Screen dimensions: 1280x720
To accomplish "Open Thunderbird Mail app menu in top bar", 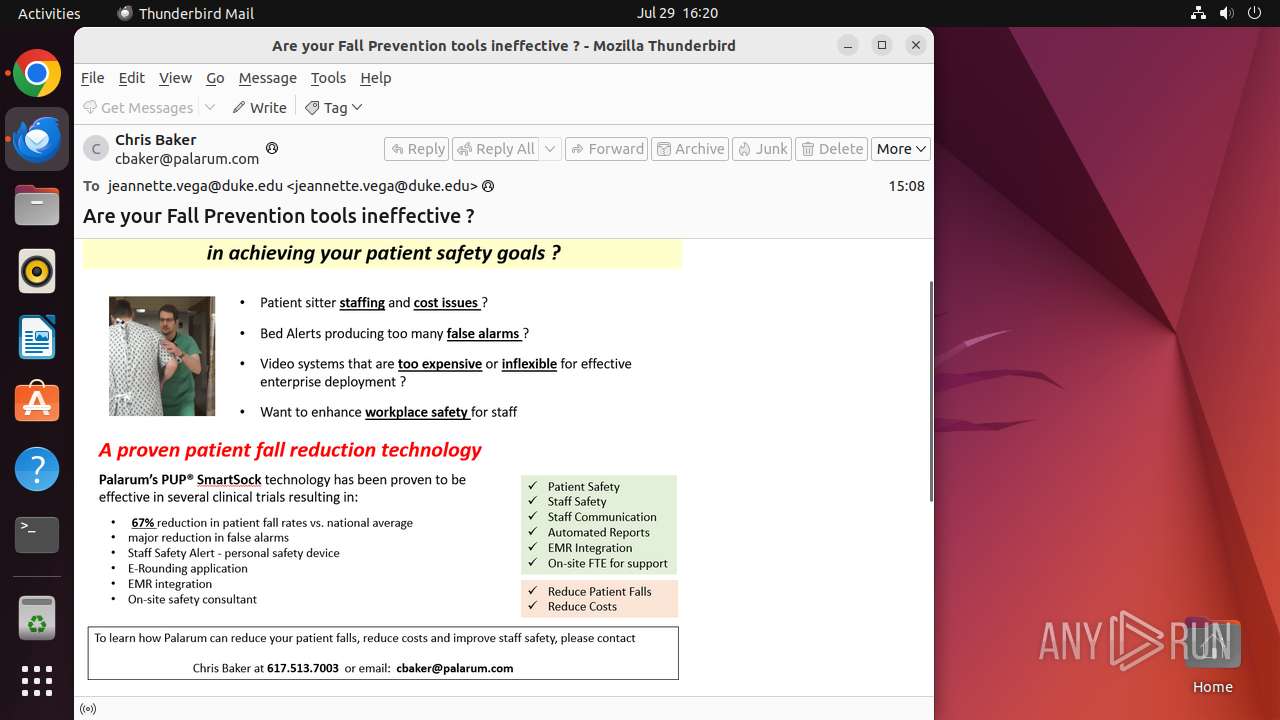I will [185, 13].
